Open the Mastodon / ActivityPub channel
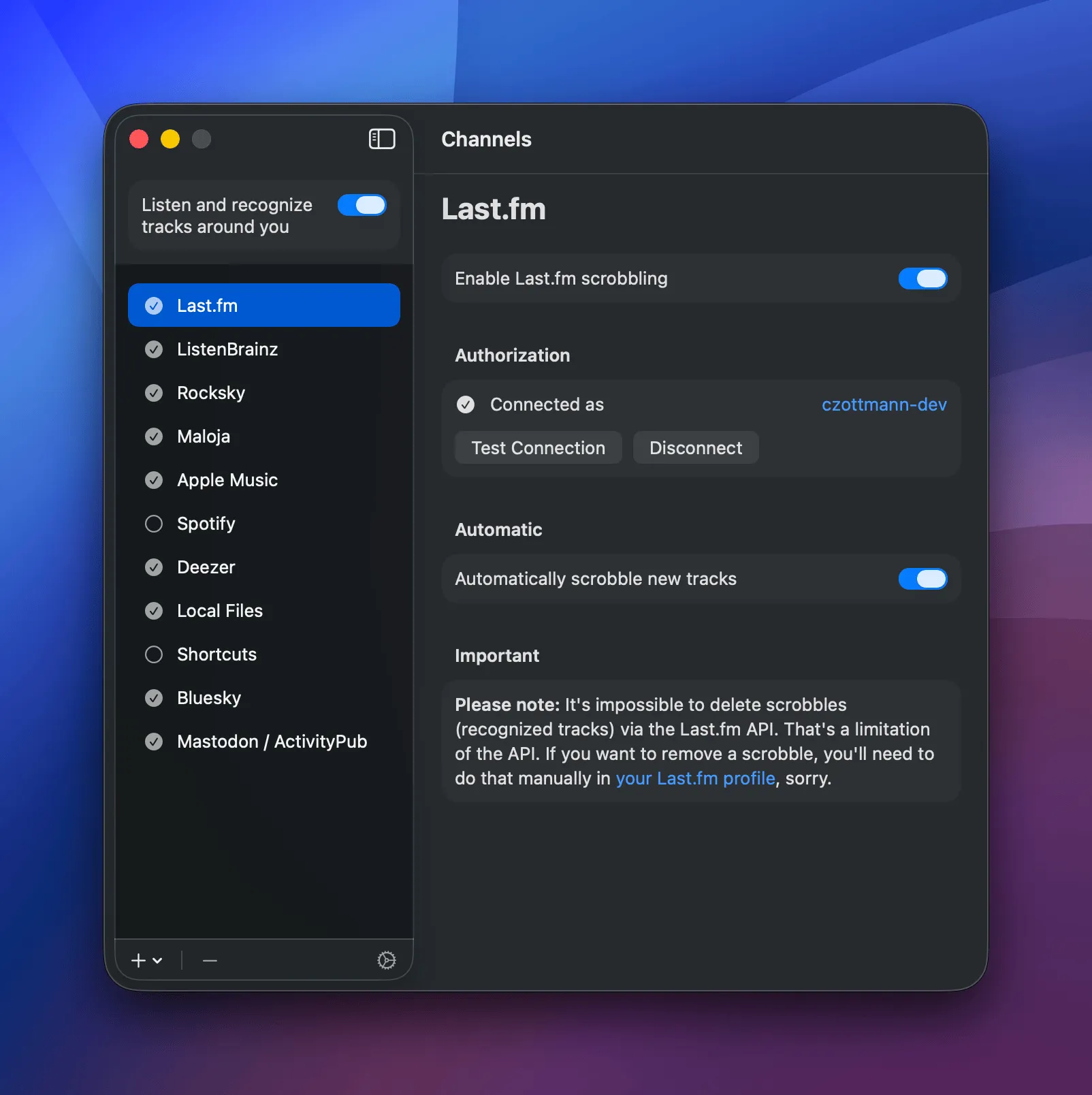This screenshot has width=1092, height=1095. (264, 742)
